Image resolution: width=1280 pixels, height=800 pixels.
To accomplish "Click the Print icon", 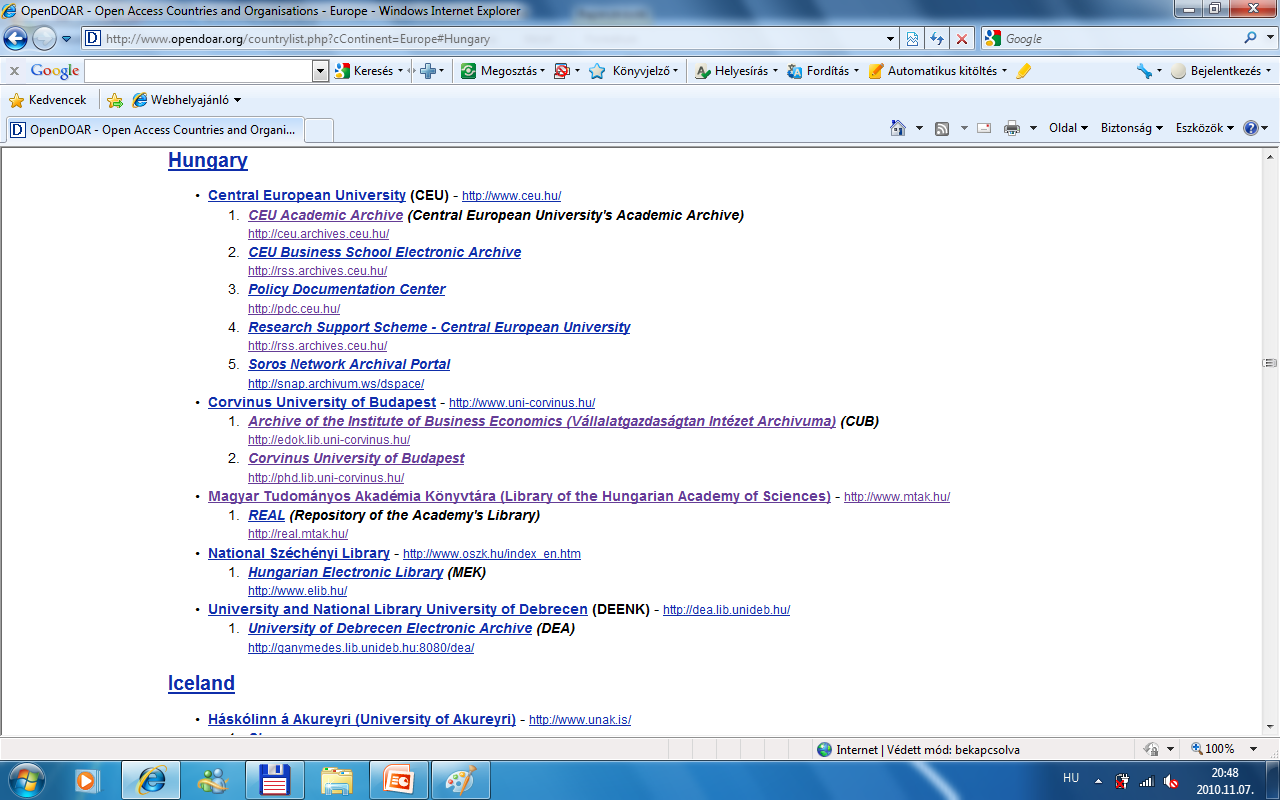I will (1012, 128).
